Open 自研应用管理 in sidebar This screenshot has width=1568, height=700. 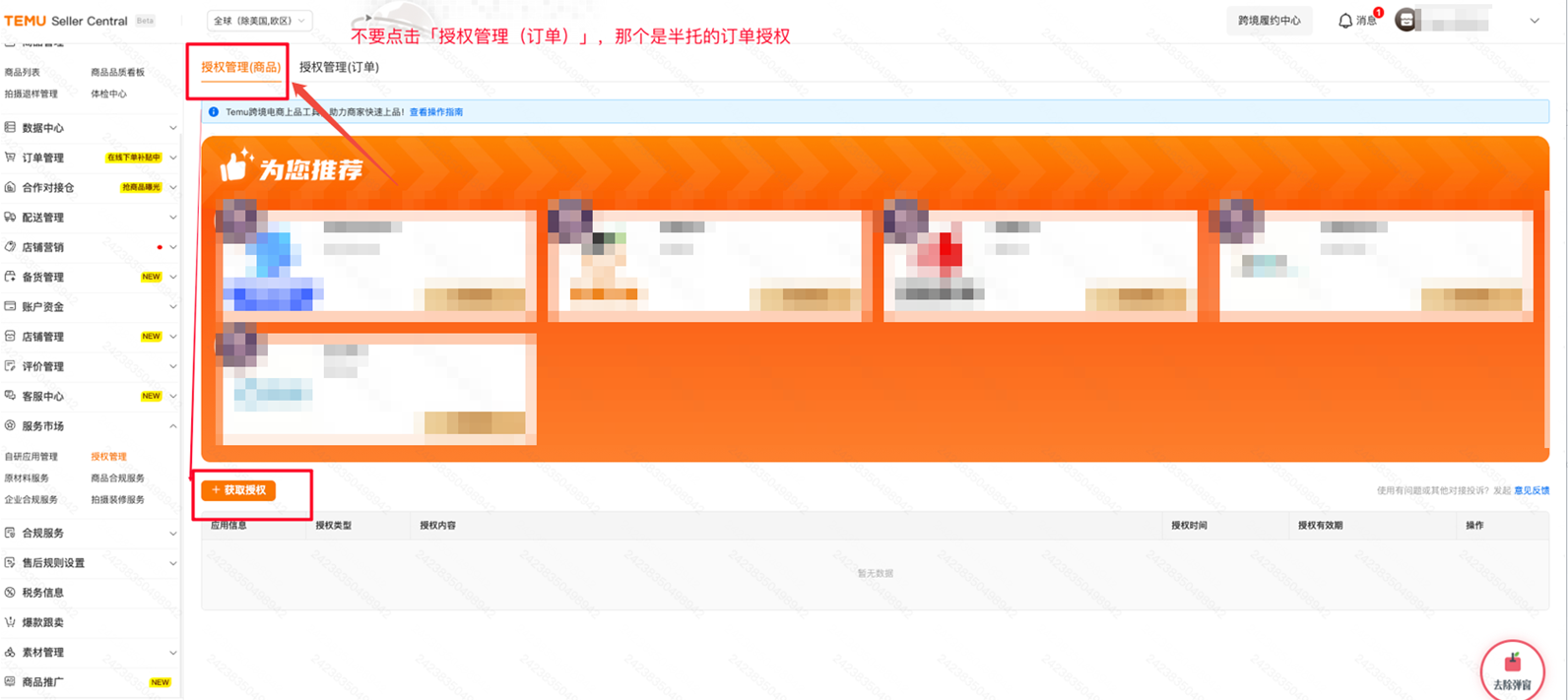click(32, 457)
